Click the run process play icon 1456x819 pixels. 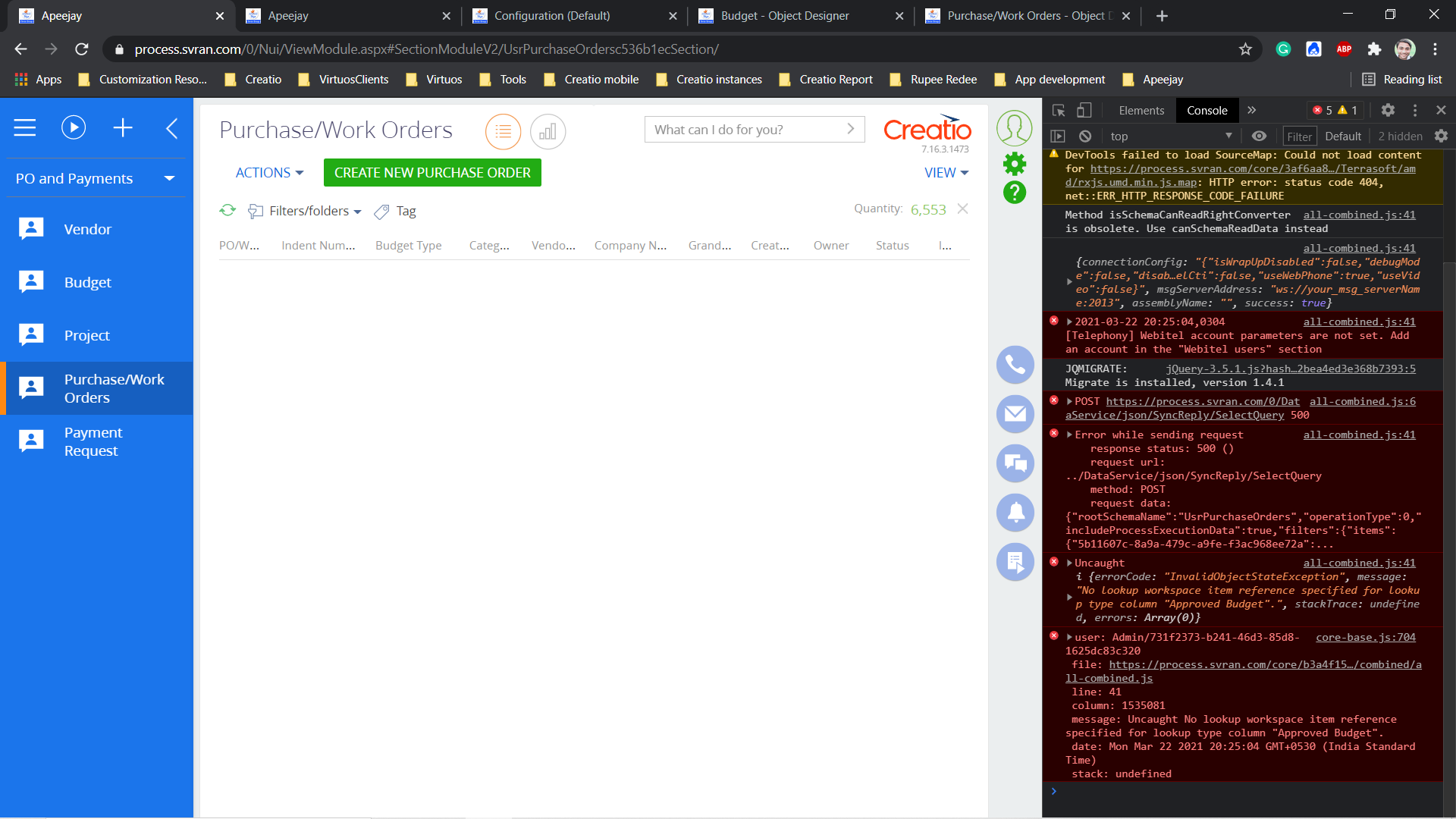[x=74, y=127]
